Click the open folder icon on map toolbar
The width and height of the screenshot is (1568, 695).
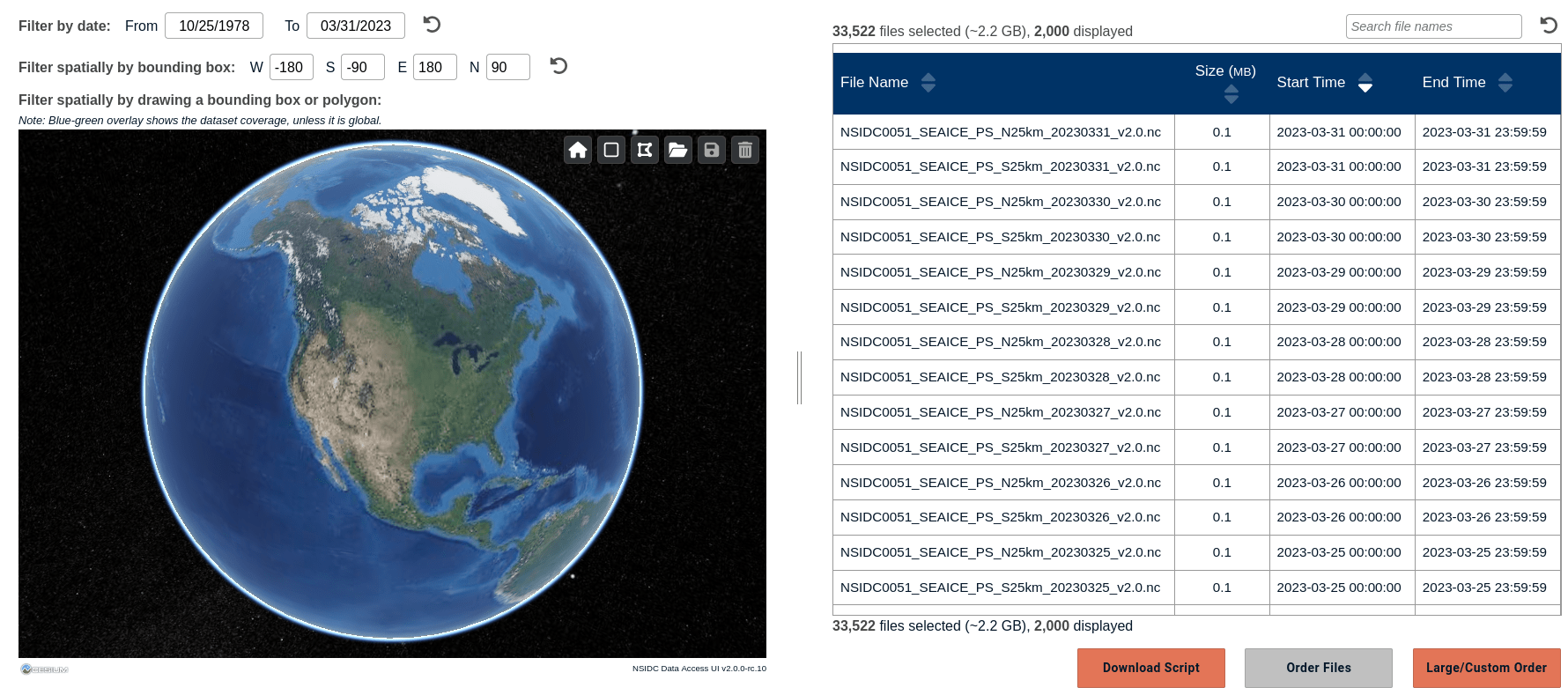click(678, 150)
